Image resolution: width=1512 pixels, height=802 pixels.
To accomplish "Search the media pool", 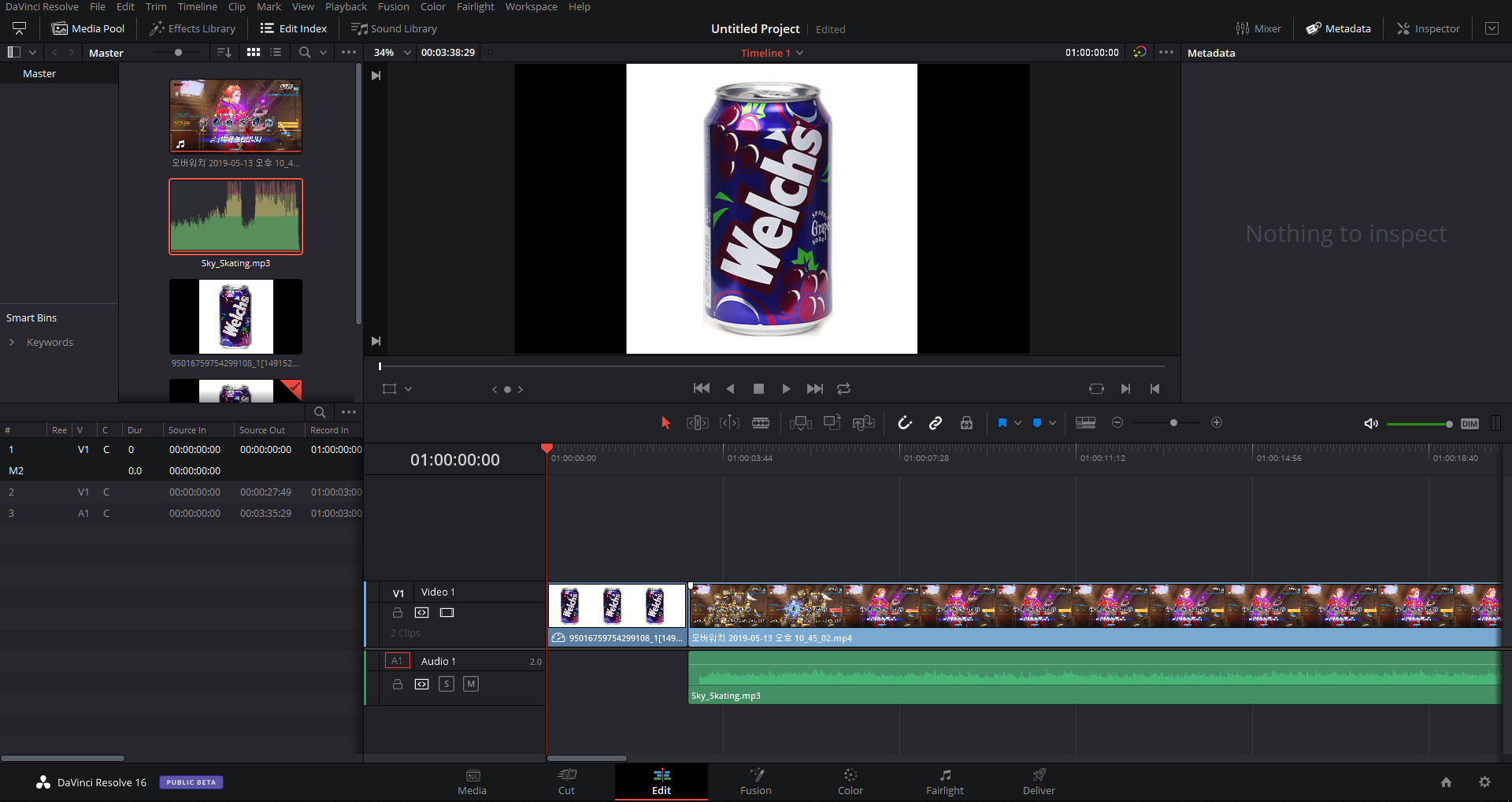I will click(305, 53).
